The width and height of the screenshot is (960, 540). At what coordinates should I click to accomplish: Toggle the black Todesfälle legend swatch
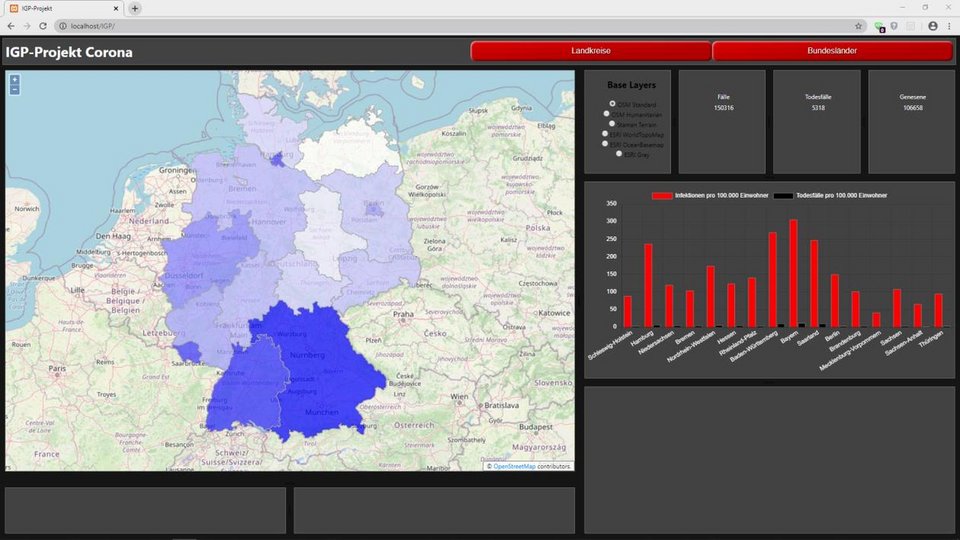point(783,196)
